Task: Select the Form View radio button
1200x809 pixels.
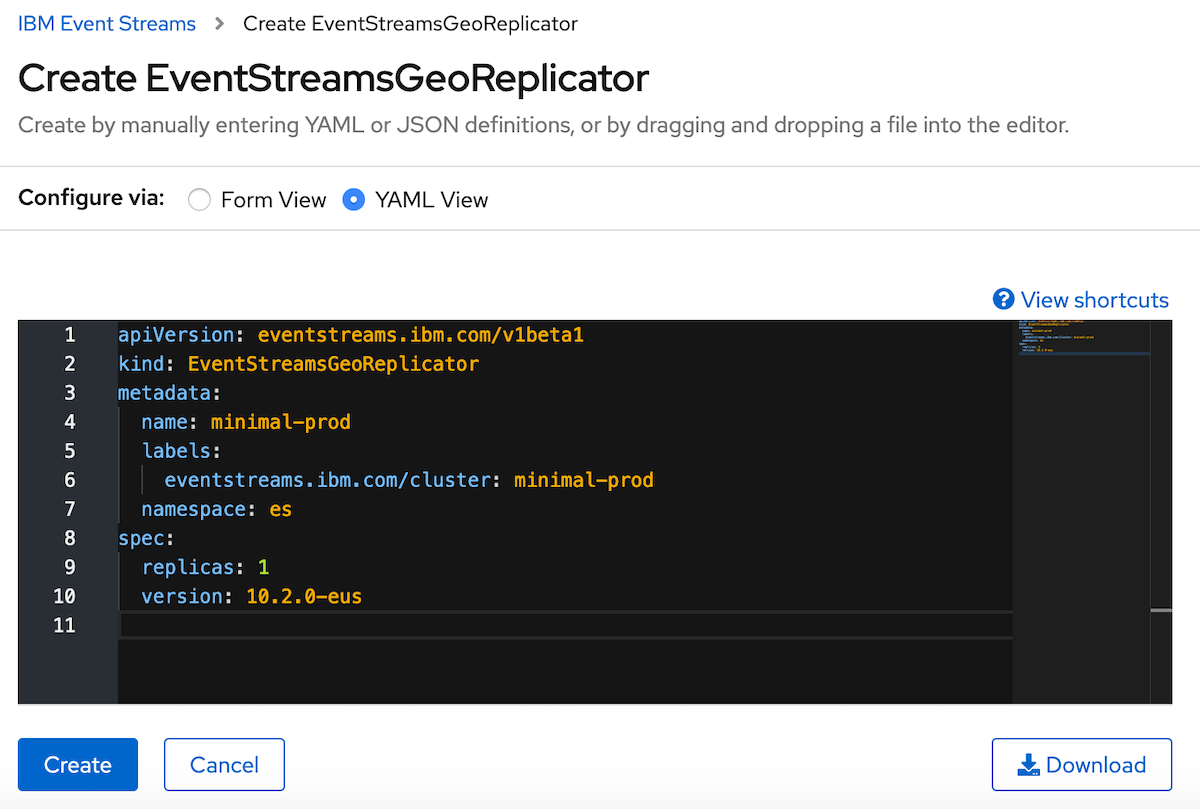Action: pyautogui.click(x=199, y=199)
